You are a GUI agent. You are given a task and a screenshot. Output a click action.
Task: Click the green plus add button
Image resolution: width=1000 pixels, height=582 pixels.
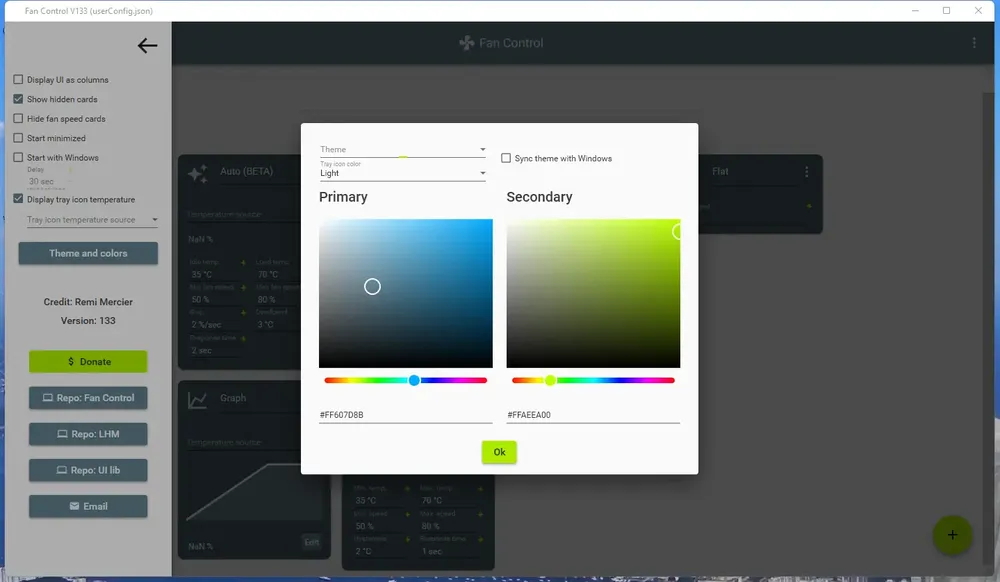[x=952, y=535]
